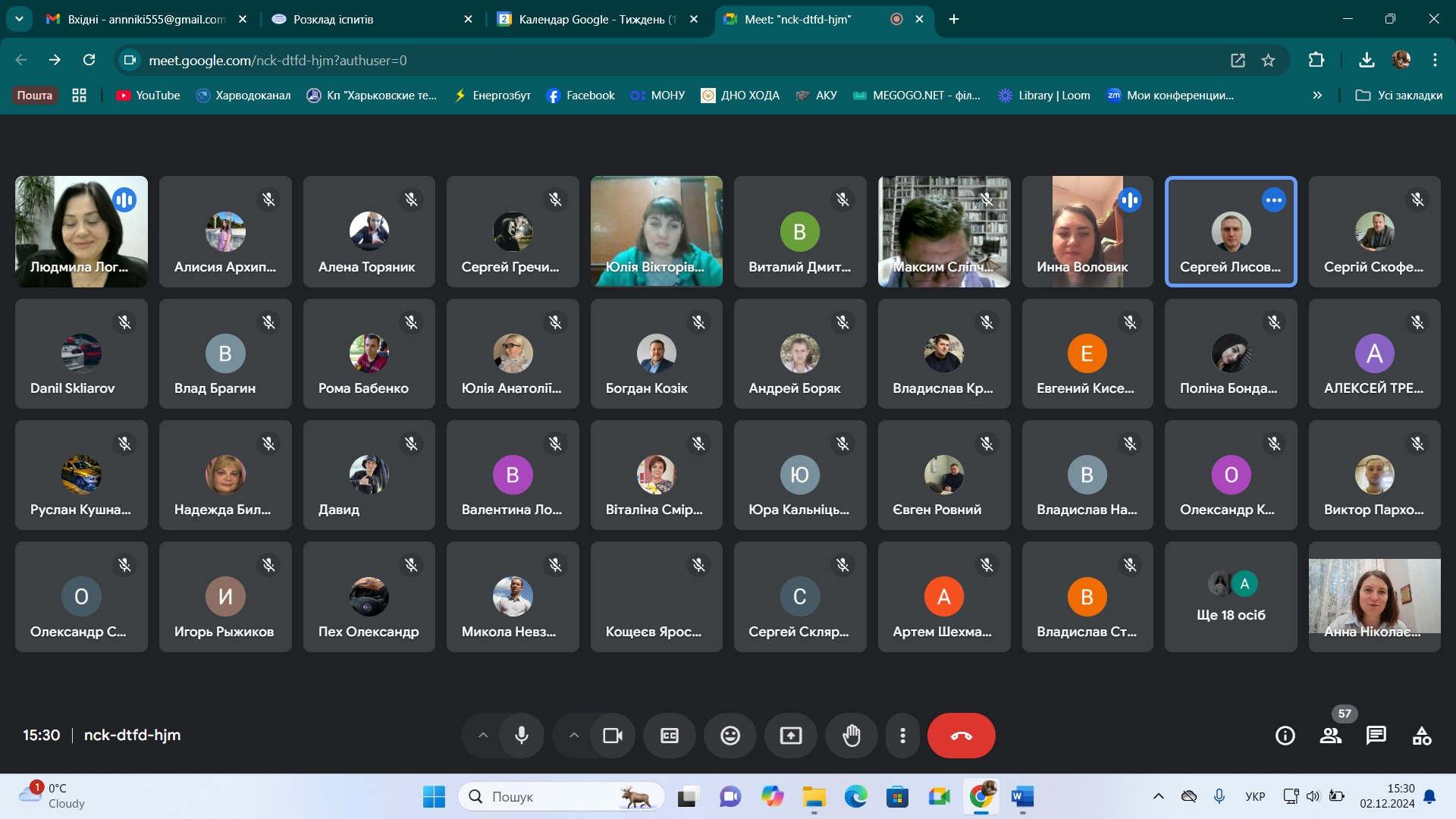Show participants list with 57 badge
1456x819 pixels.
1331,736
